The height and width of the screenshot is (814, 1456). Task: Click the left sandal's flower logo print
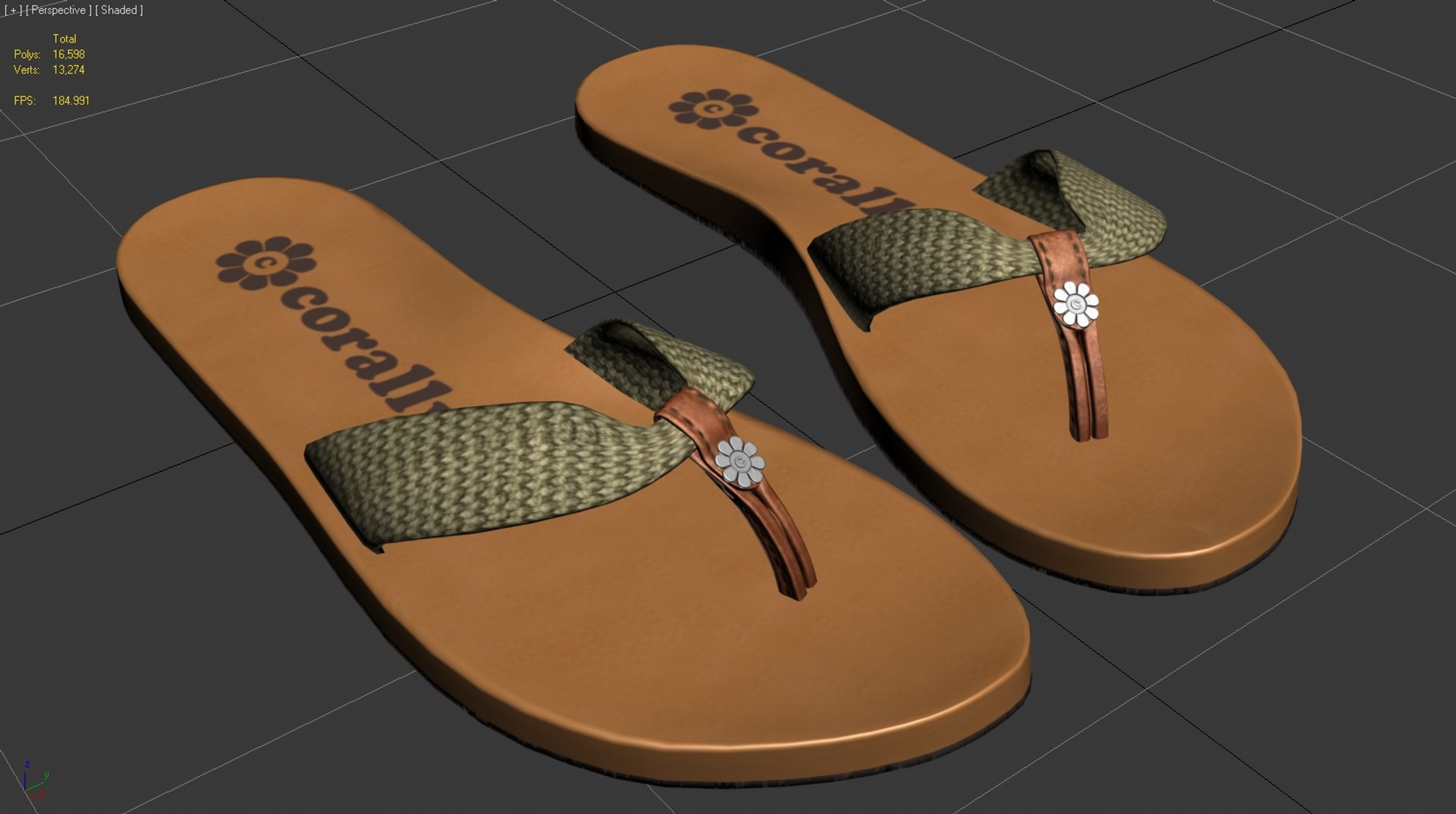pyautogui.click(x=265, y=263)
